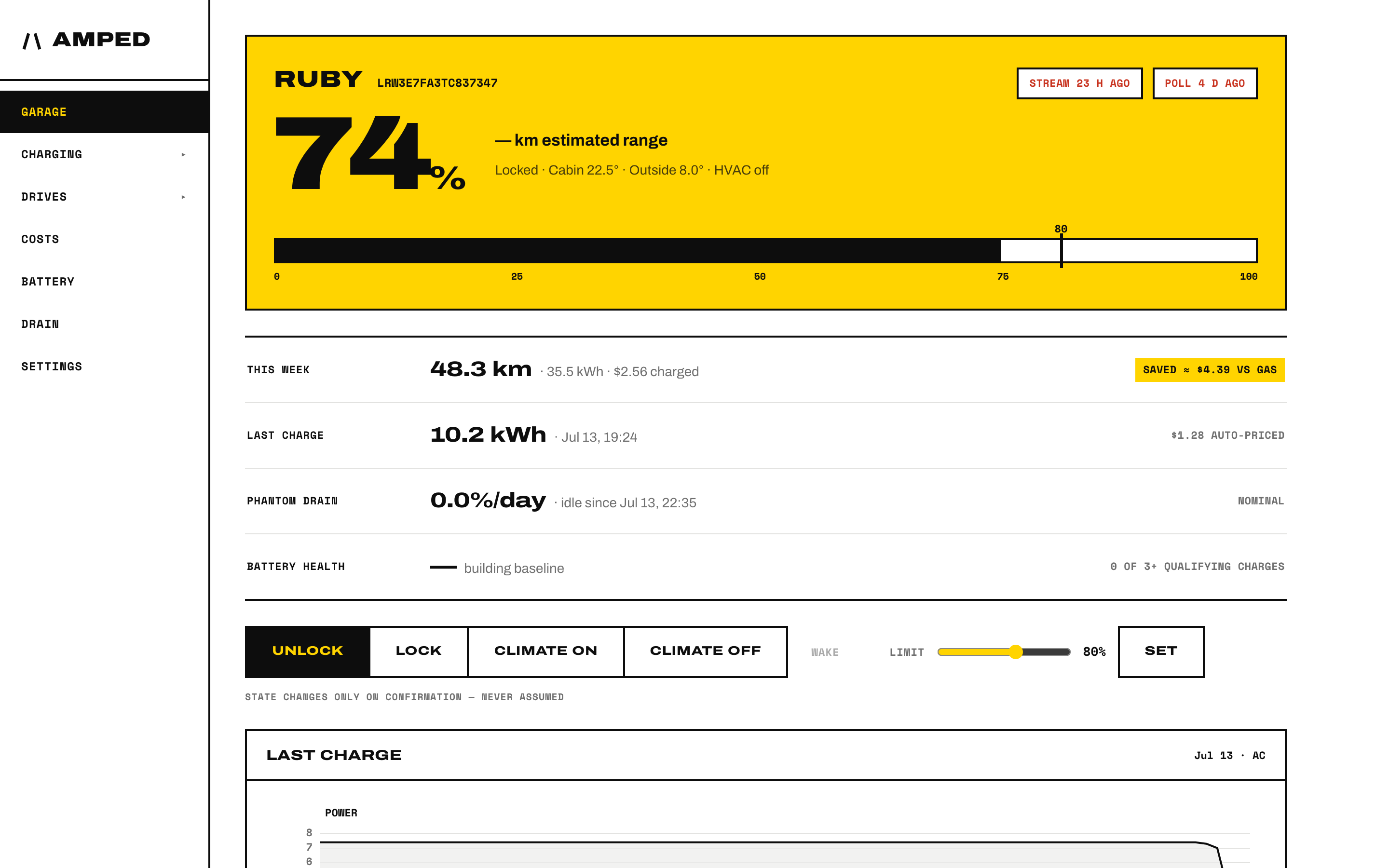Viewport: 1389px width, 868px height.
Task: Click the Saved vs gas badge
Action: tap(1210, 370)
